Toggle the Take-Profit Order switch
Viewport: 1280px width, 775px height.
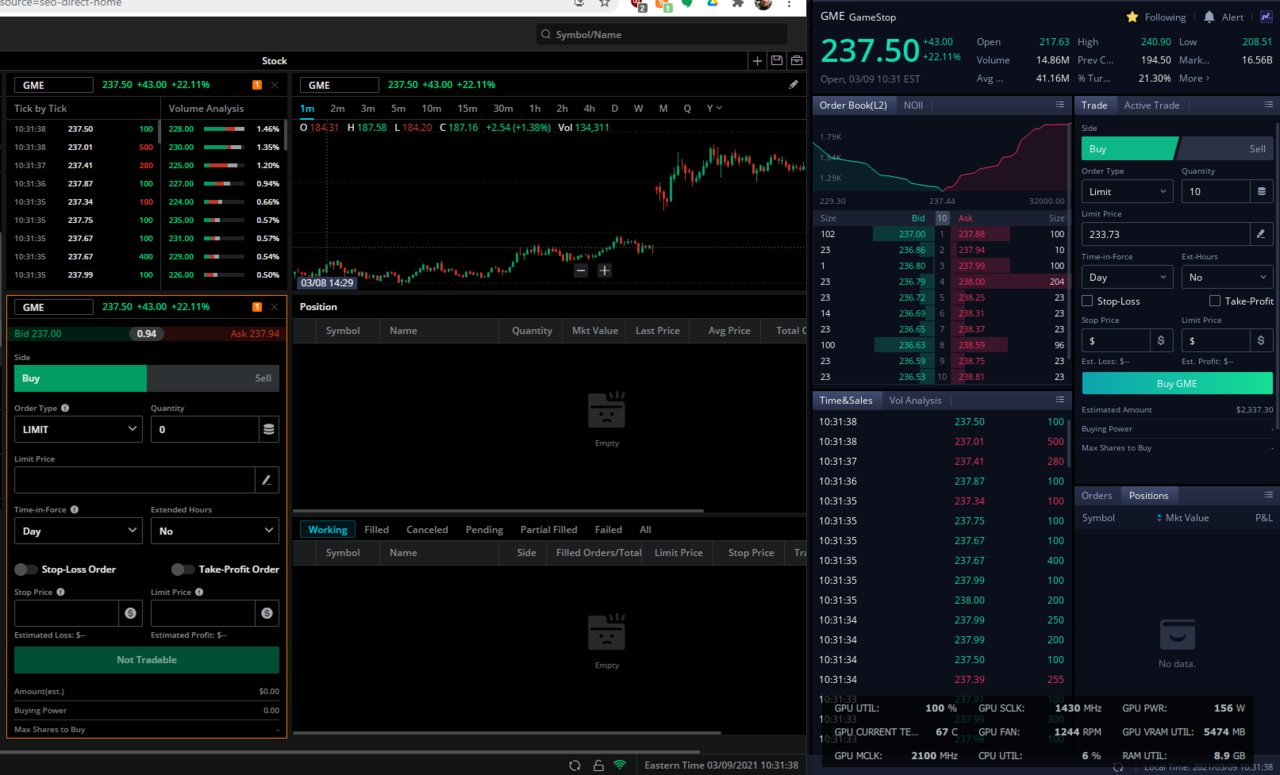click(x=183, y=569)
